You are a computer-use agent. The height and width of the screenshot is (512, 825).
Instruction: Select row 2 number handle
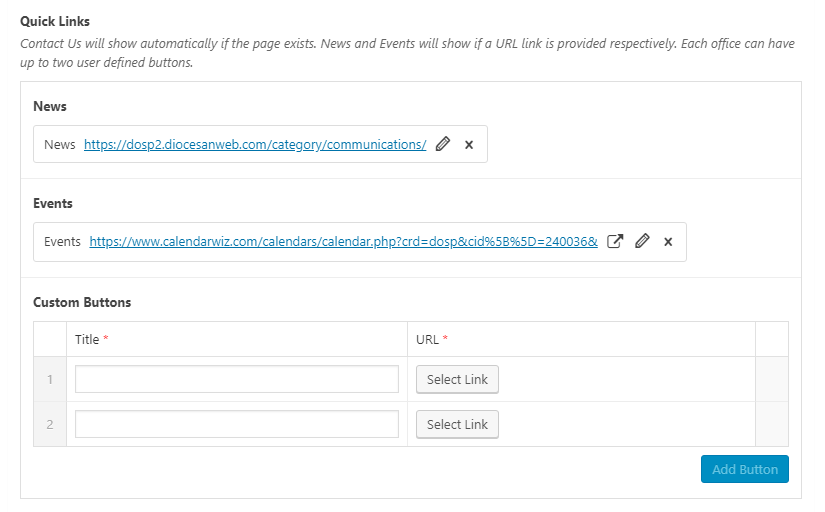pyautogui.click(x=50, y=424)
